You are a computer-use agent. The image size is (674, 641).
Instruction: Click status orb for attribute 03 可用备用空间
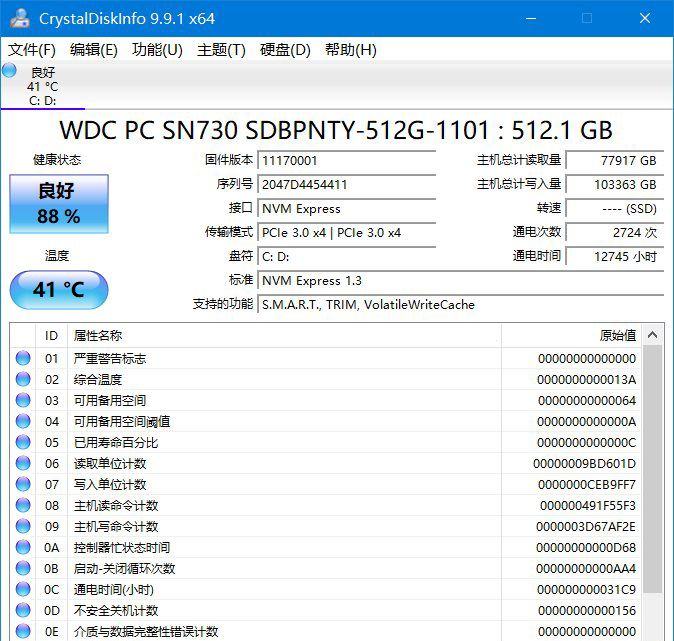pyautogui.click(x=23, y=400)
